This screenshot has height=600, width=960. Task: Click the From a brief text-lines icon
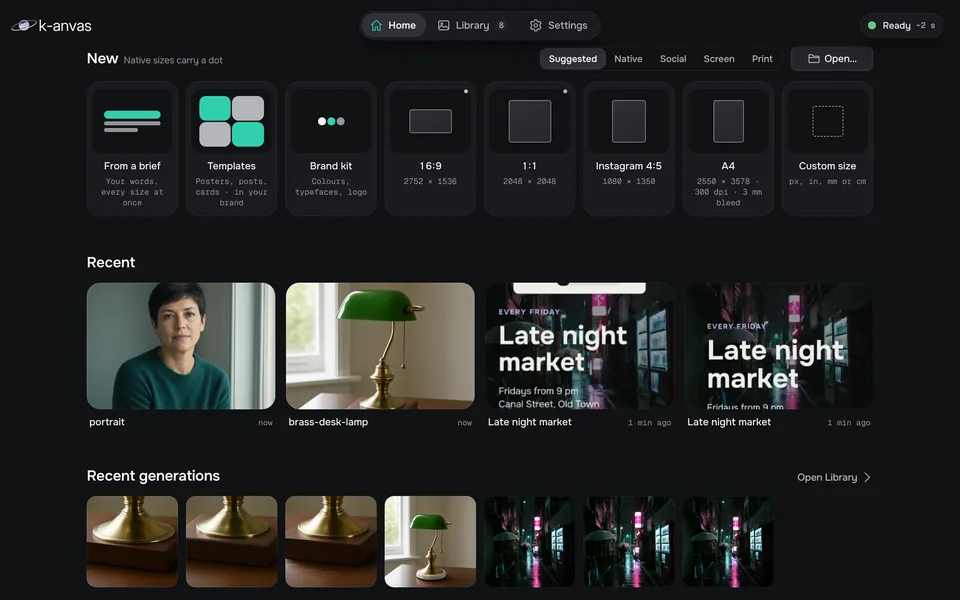click(132, 121)
